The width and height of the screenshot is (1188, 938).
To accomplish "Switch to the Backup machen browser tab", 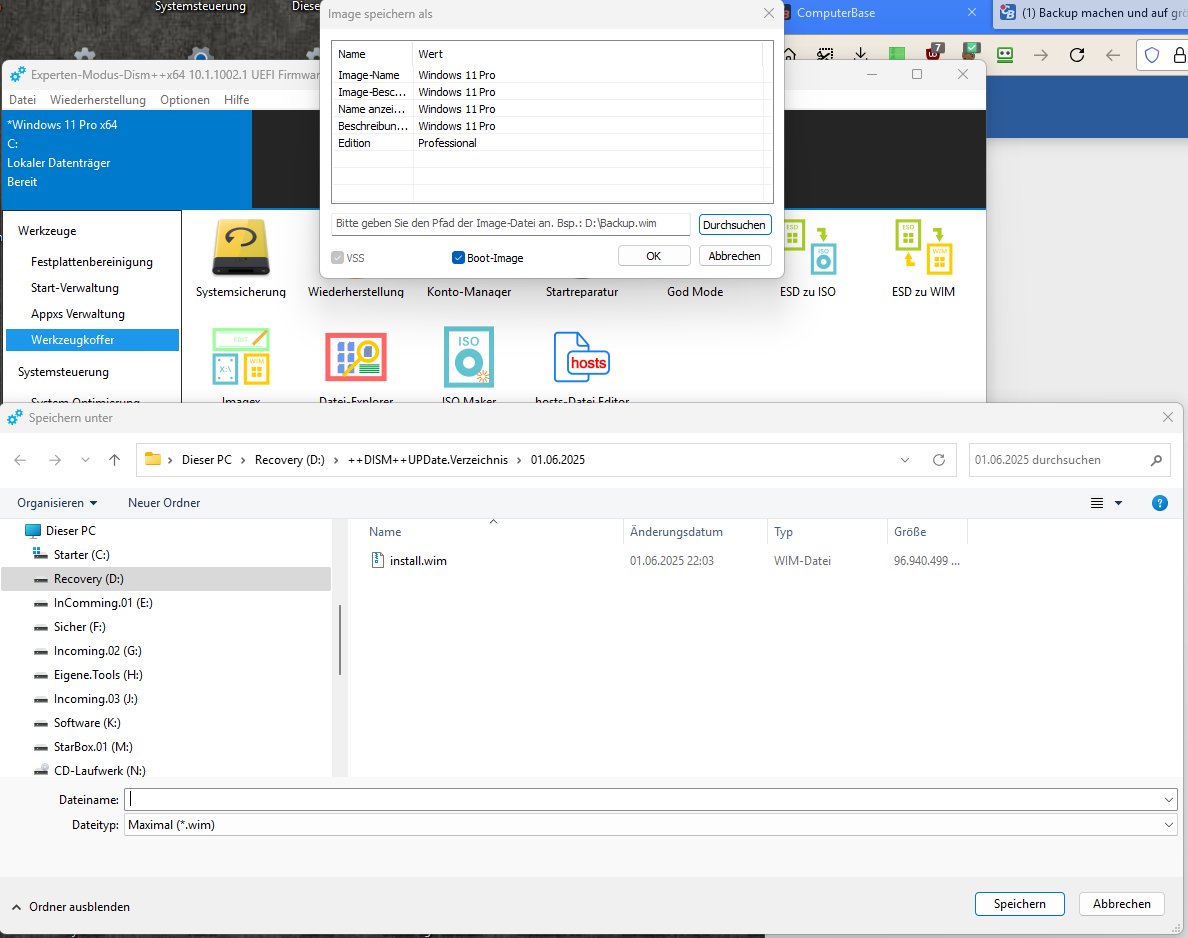I will pyautogui.click(x=1091, y=13).
